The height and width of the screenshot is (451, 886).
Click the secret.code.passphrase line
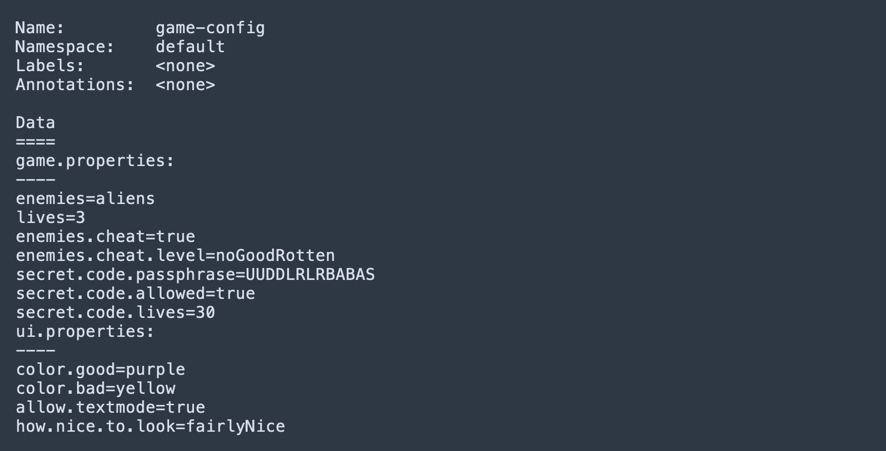[195, 275]
